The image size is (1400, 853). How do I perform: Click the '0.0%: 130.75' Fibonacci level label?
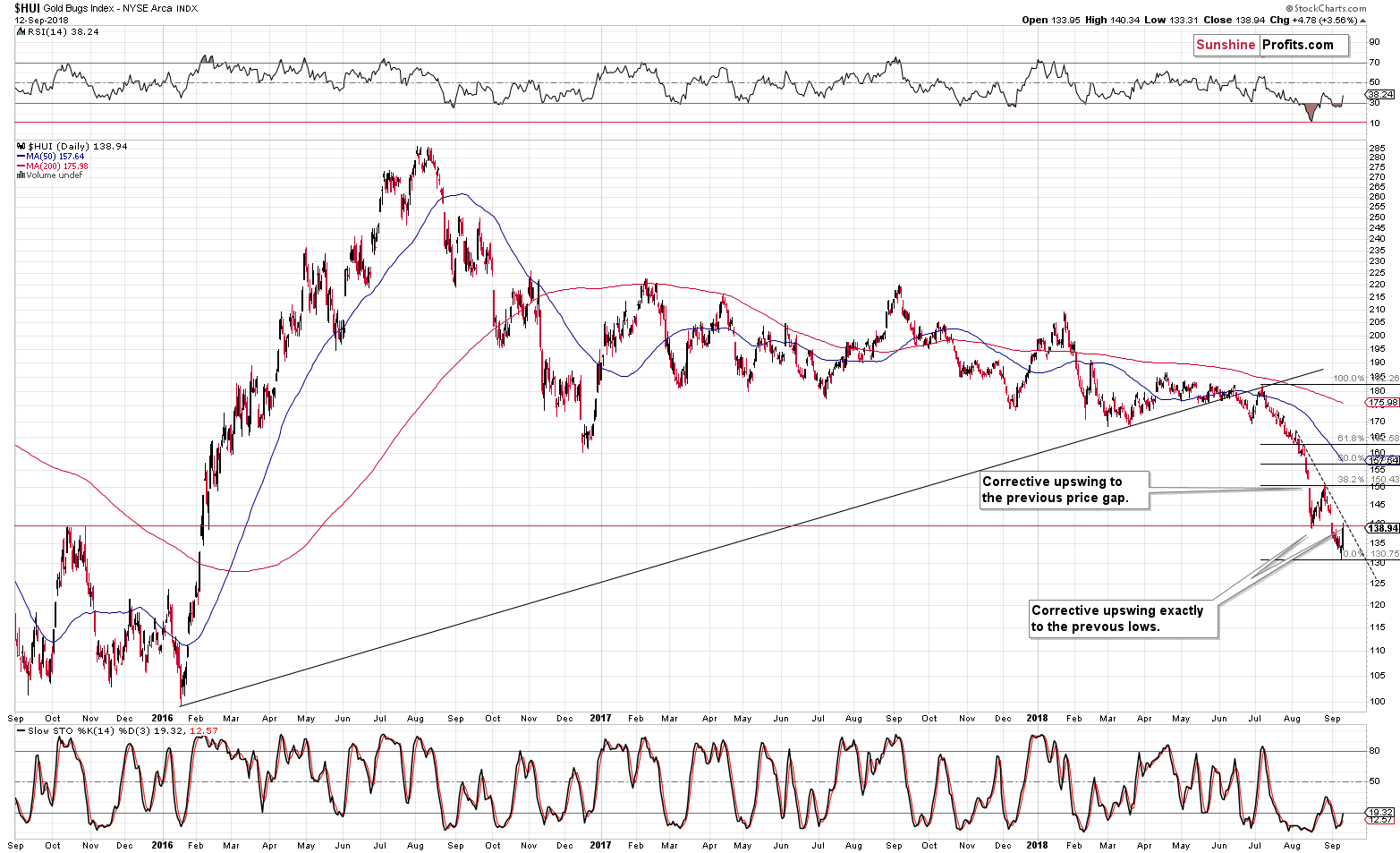1370,554
